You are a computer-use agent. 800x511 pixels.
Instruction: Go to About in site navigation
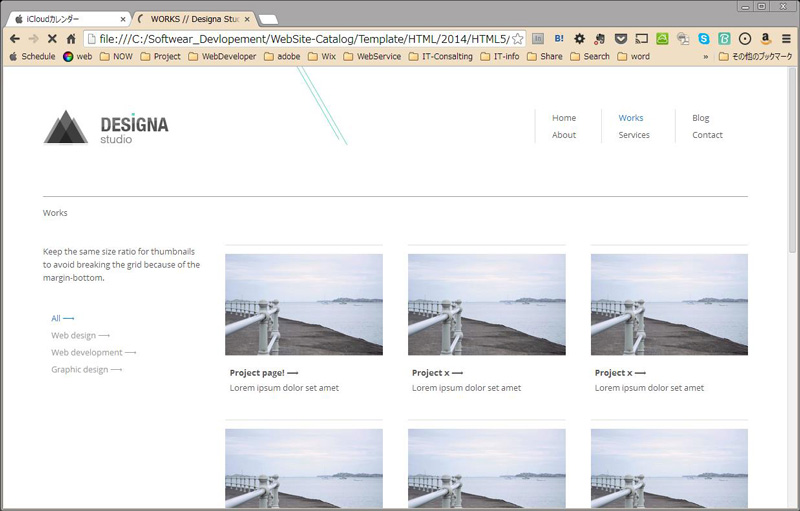(564, 135)
